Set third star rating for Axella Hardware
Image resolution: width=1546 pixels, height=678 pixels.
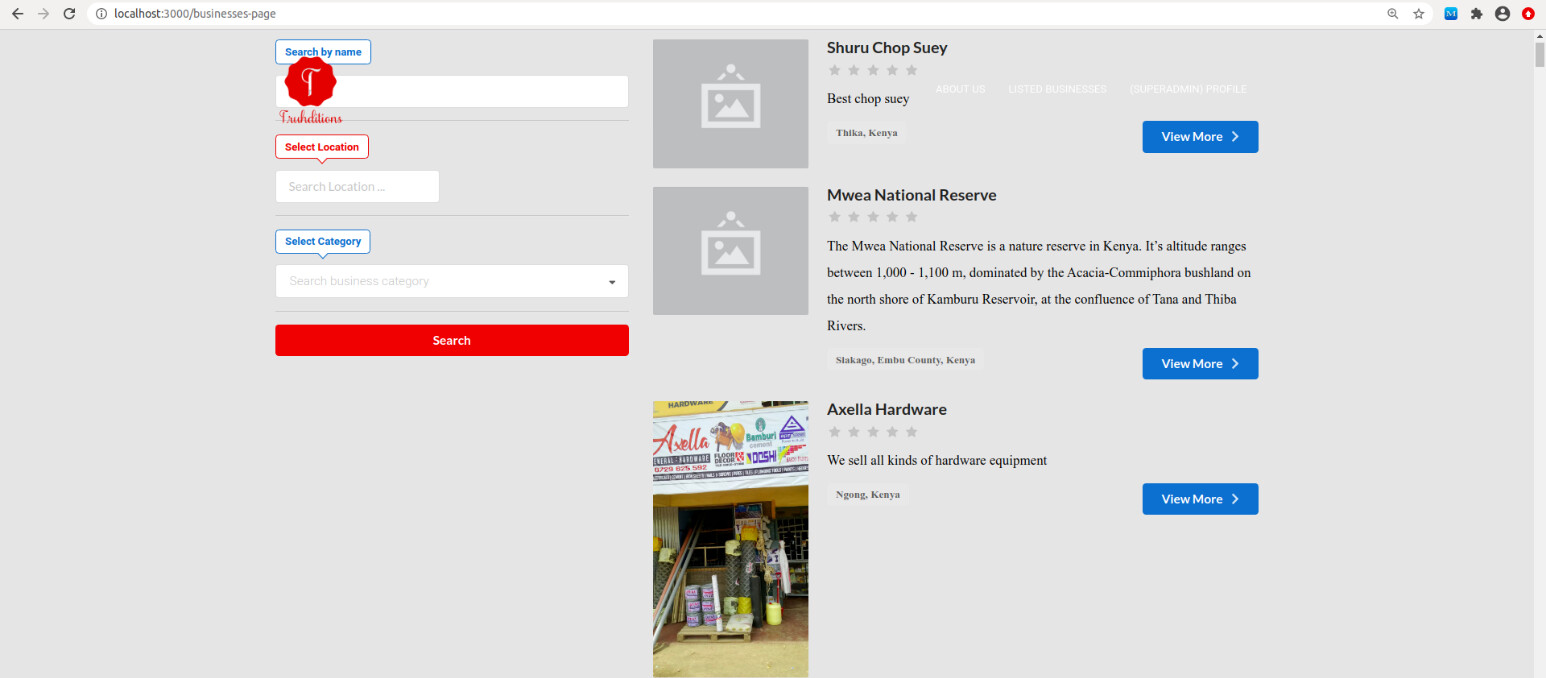click(x=873, y=432)
